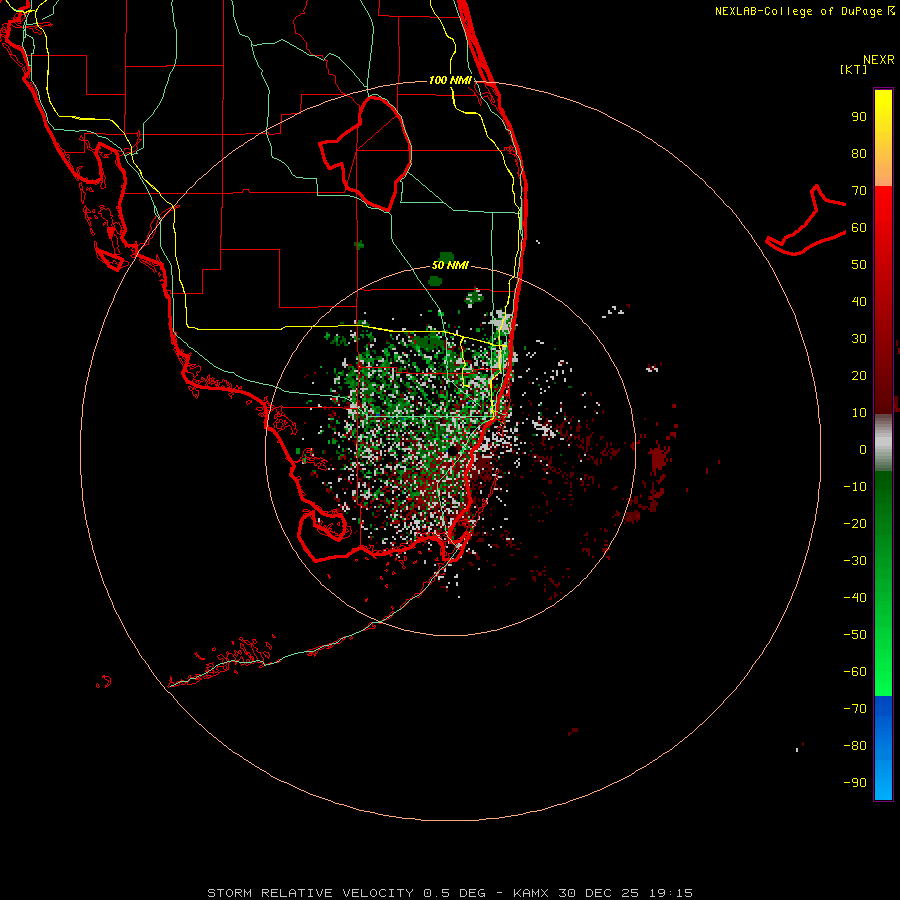This screenshot has height=900, width=900.
Task: Click the positive 60 scale value
Action: (x=859, y=227)
